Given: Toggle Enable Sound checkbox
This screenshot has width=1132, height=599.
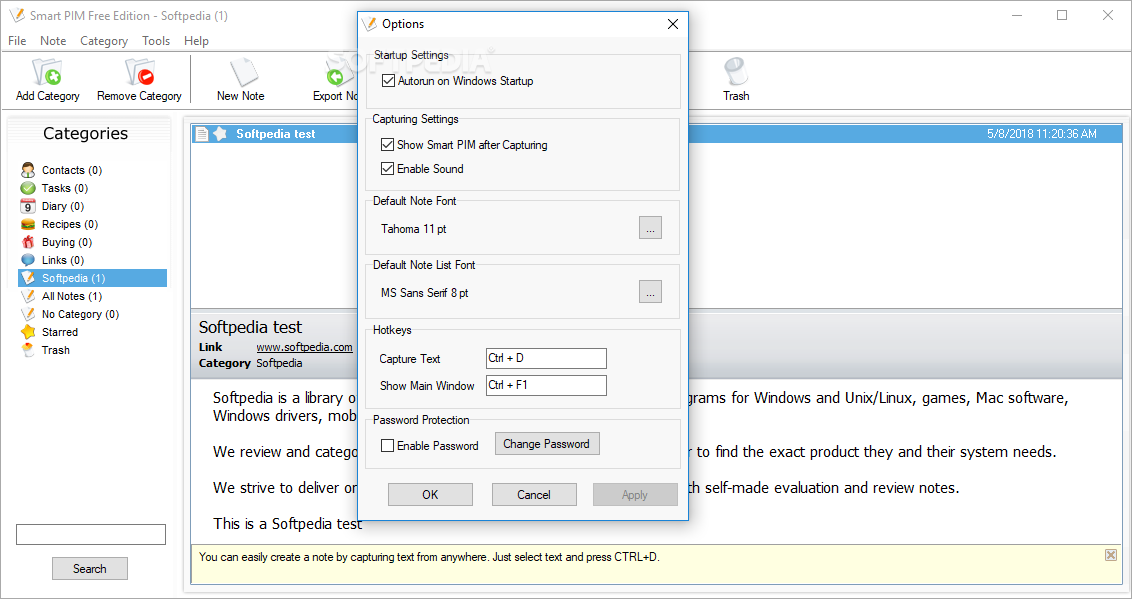Looking at the screenshot, I should (388, 169).
